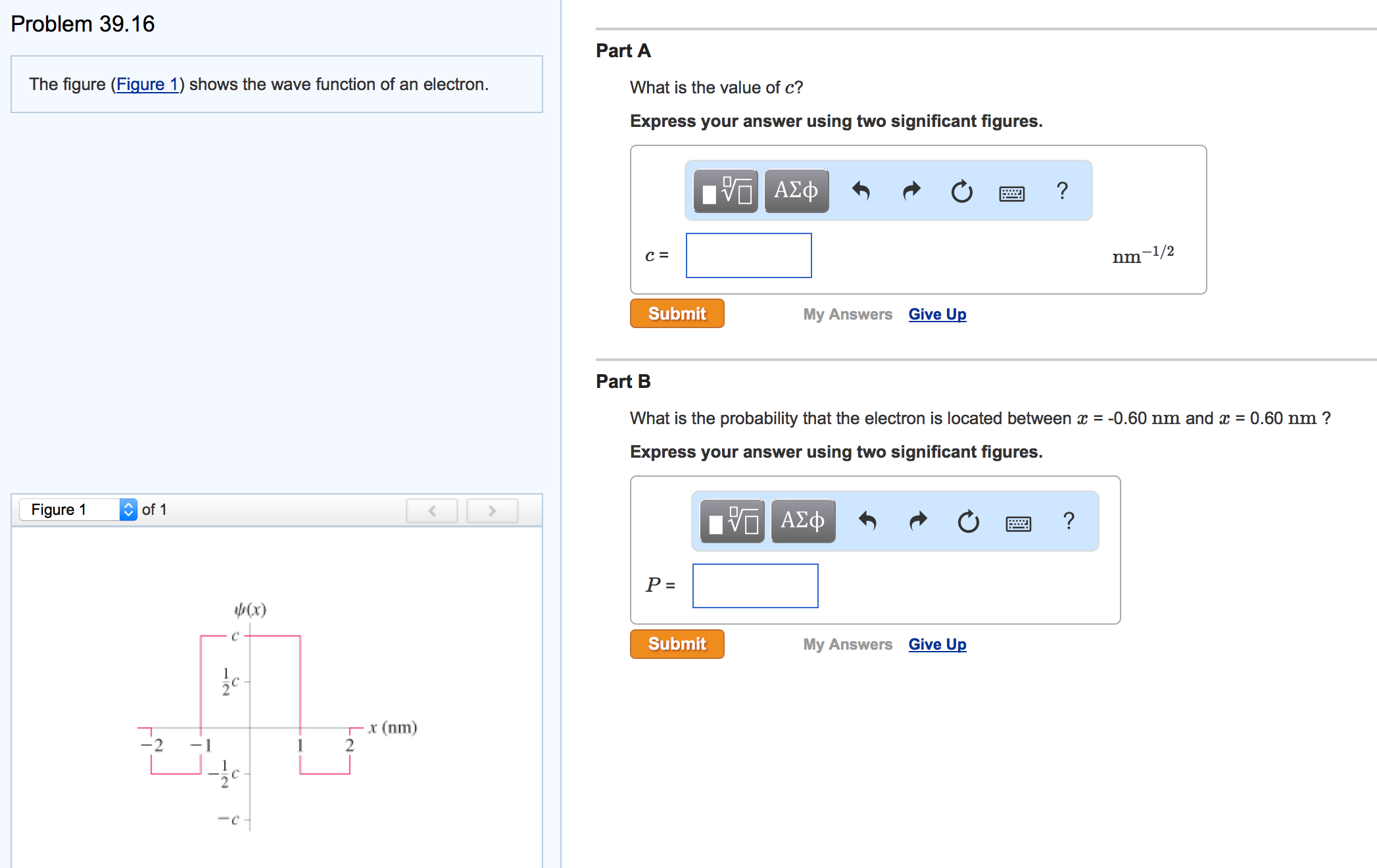Go to next figure arrow
The width and height of the screenshot is (1377, 868).
[x=492, y=510]
